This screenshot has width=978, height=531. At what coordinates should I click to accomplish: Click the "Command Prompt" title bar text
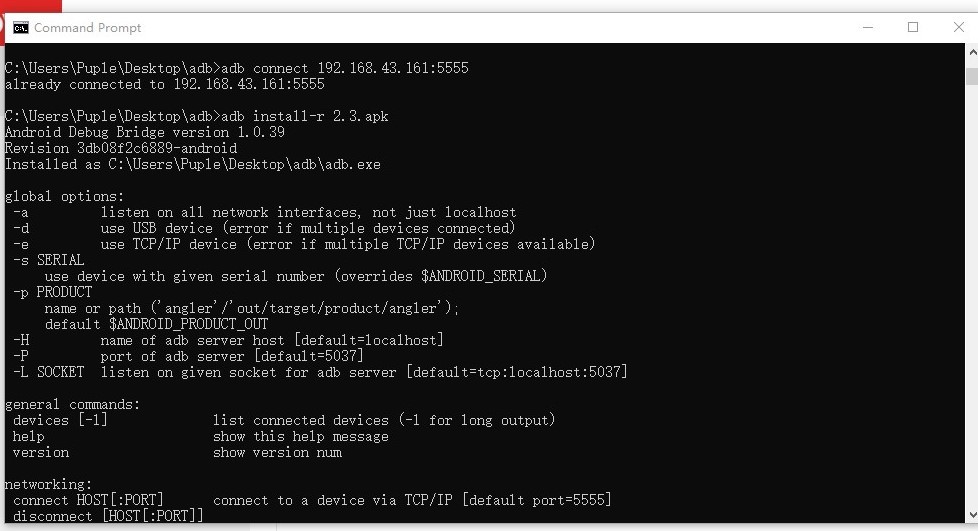[87, 28]
